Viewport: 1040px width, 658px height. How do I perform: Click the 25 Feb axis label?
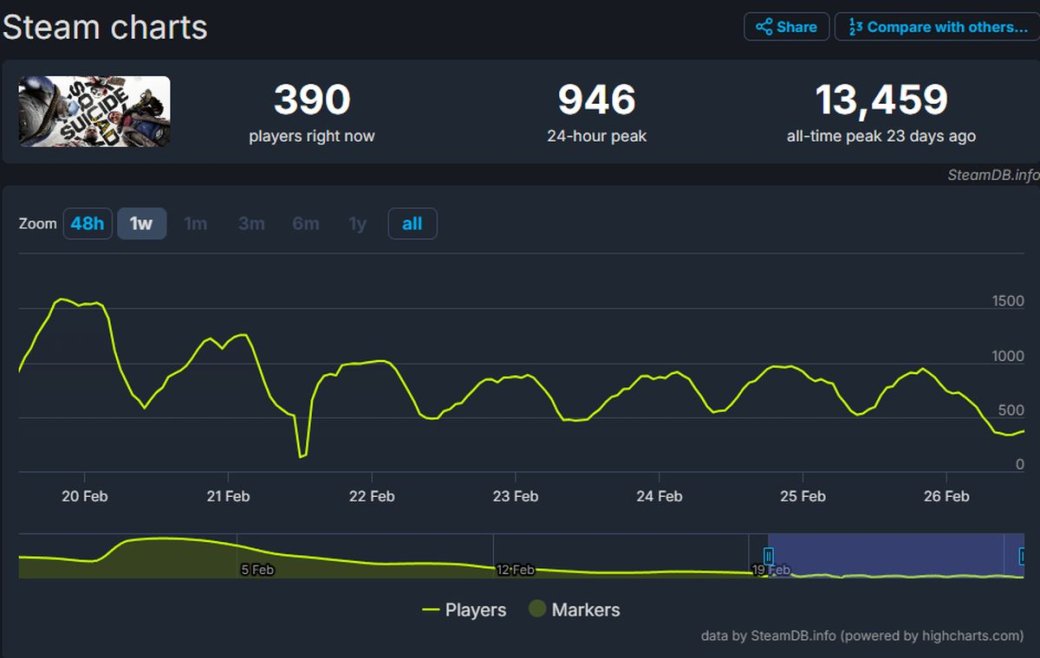point(803,496)
